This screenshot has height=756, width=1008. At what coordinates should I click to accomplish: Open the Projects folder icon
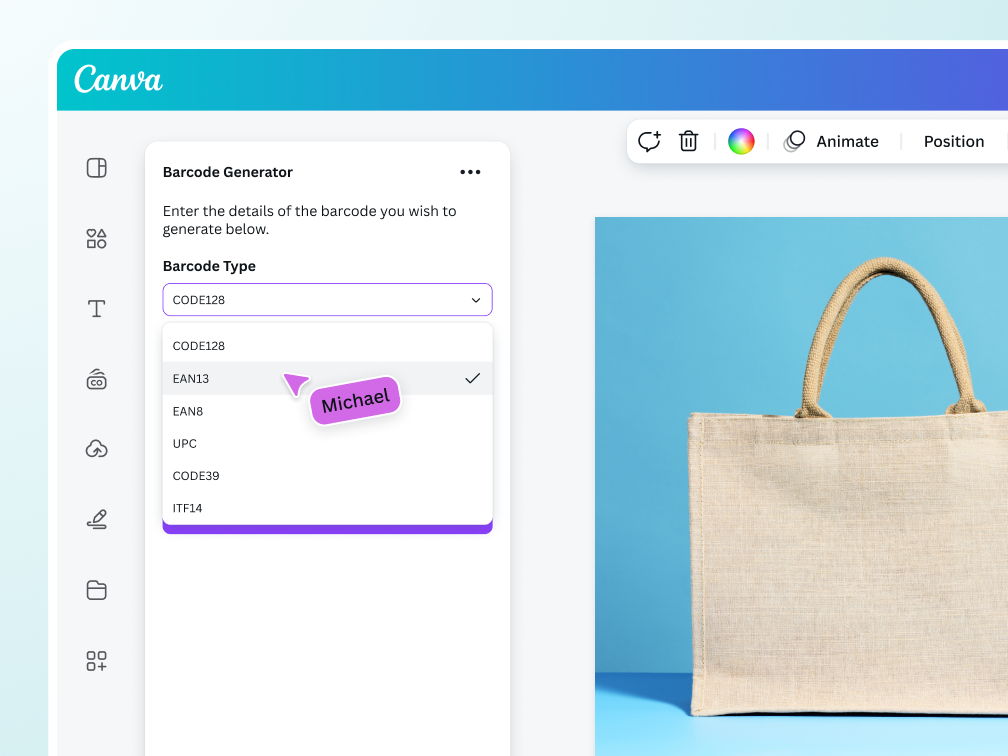[x=96, y=590]
